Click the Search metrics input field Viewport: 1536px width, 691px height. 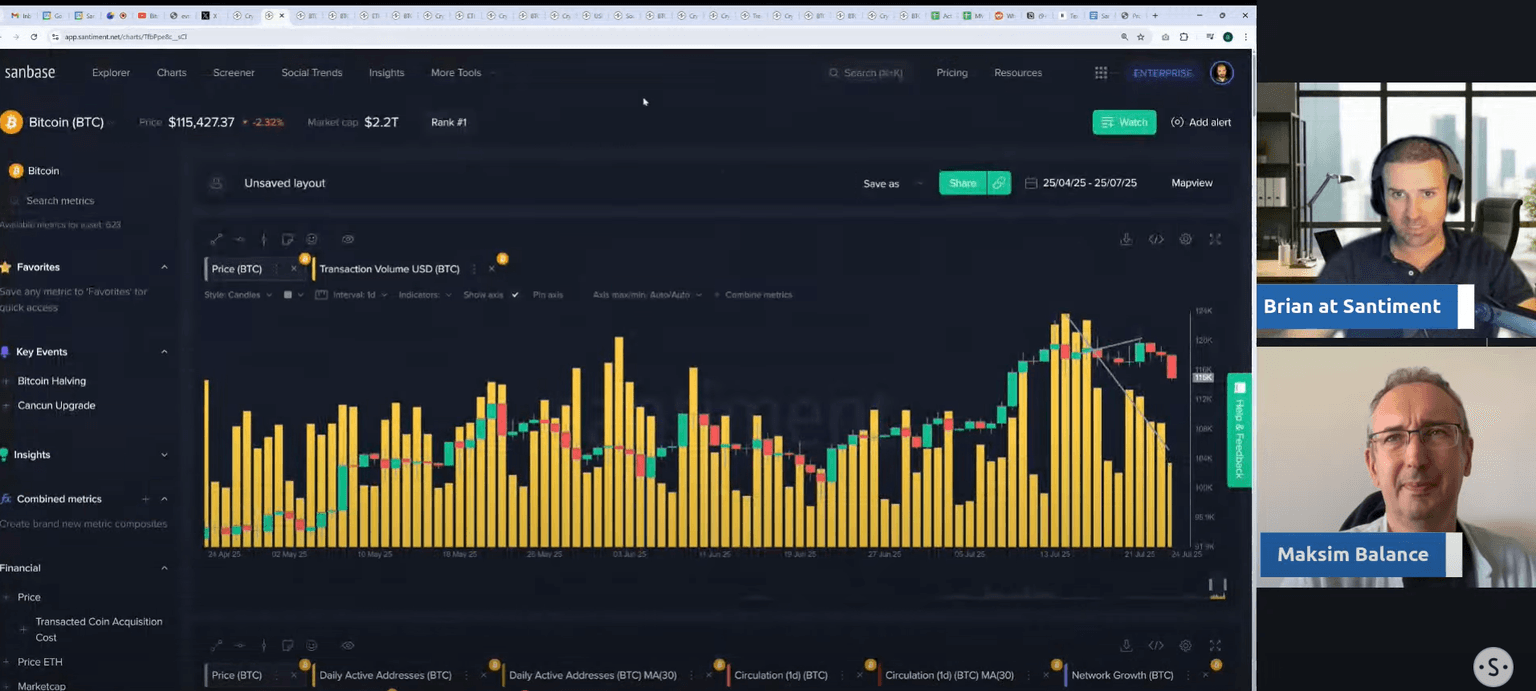pos(60,201)
